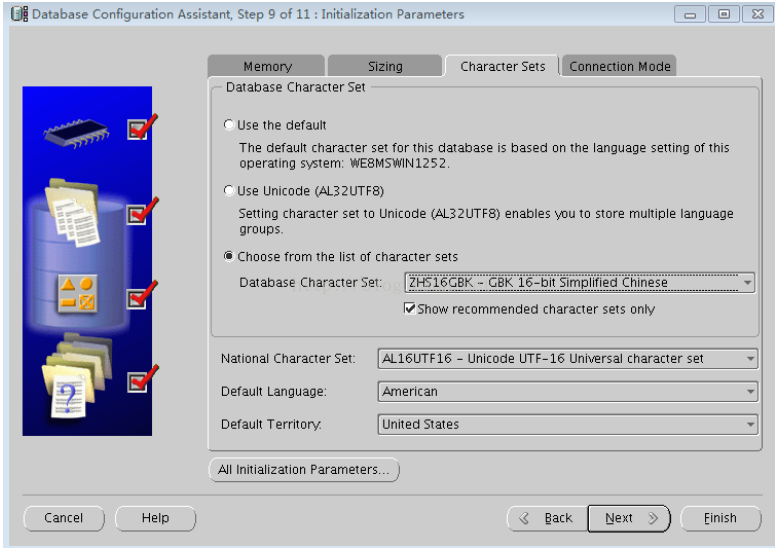This screenshot has width=775, height=548.
Task: Click the Cancel button
Action: (x=64, y=518)
